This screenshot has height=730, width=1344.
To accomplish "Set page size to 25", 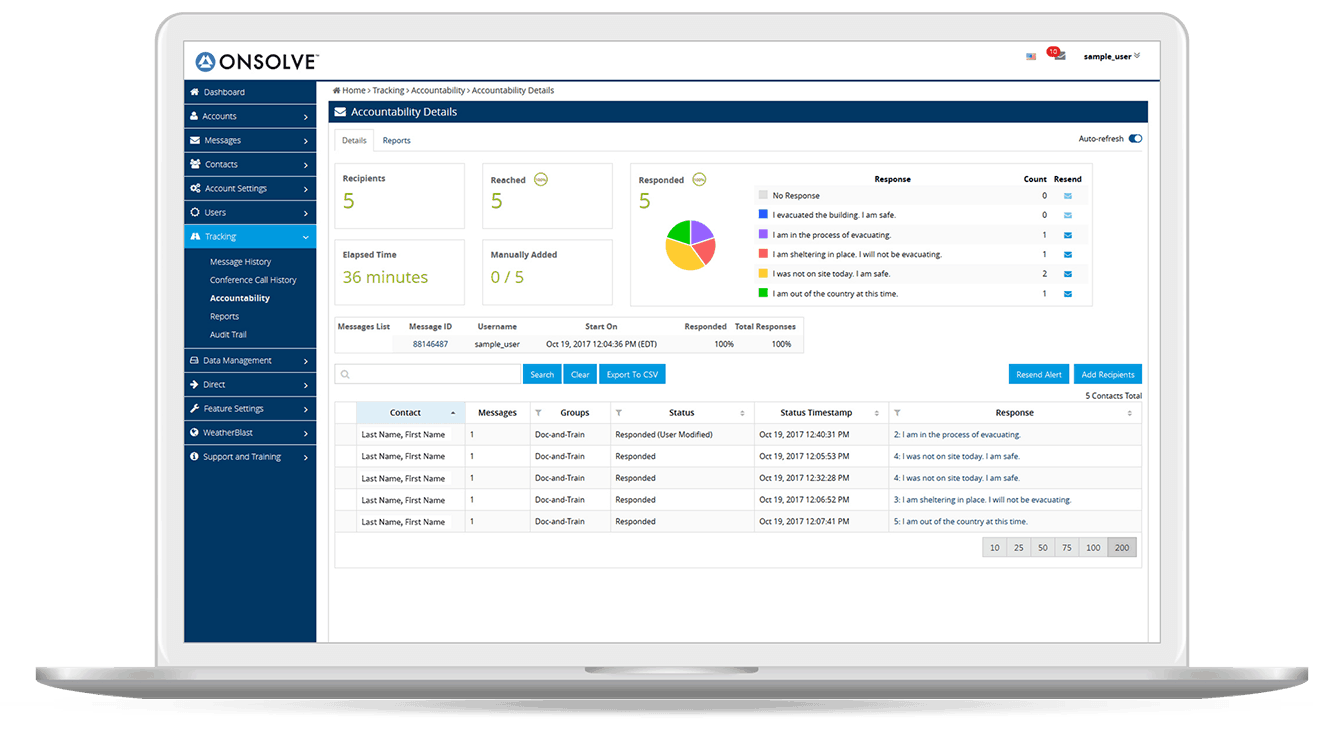I will point(1019,548).
